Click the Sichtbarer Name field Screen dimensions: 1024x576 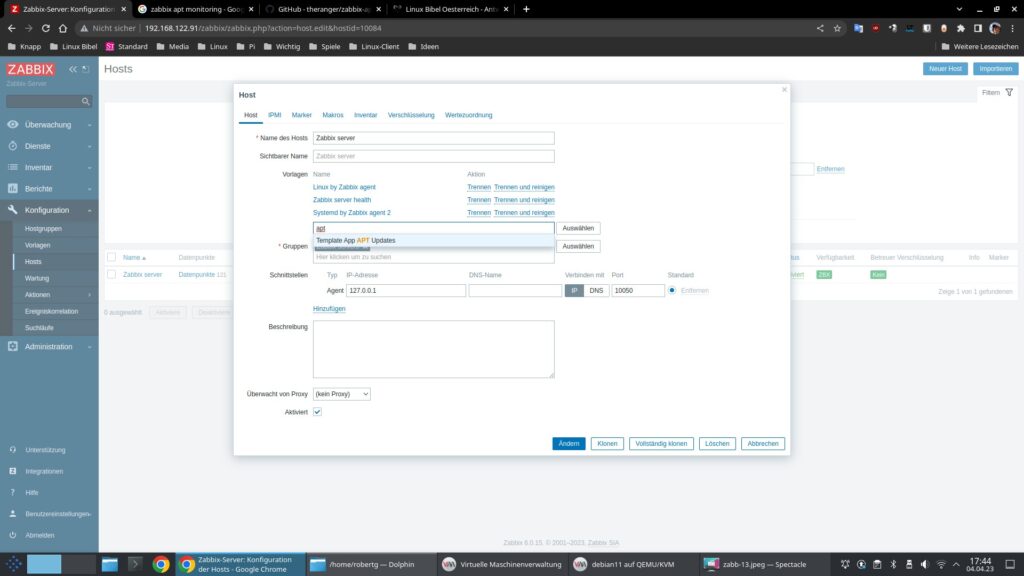tap(434, 156)
